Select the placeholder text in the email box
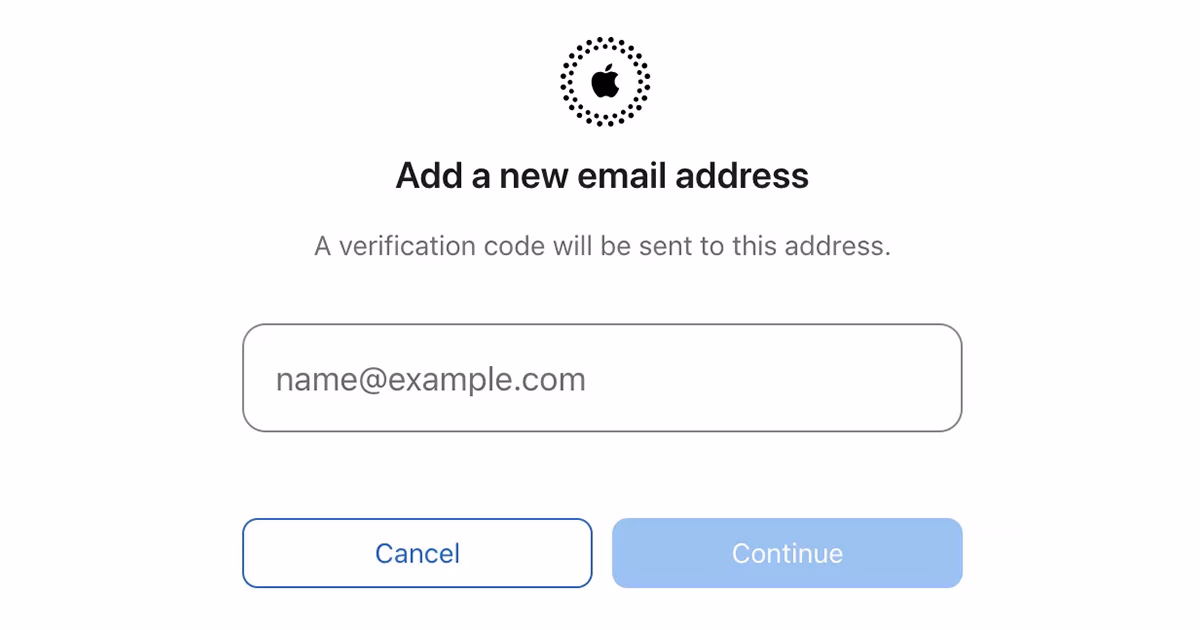1200x630 pixels. [431, 380]
